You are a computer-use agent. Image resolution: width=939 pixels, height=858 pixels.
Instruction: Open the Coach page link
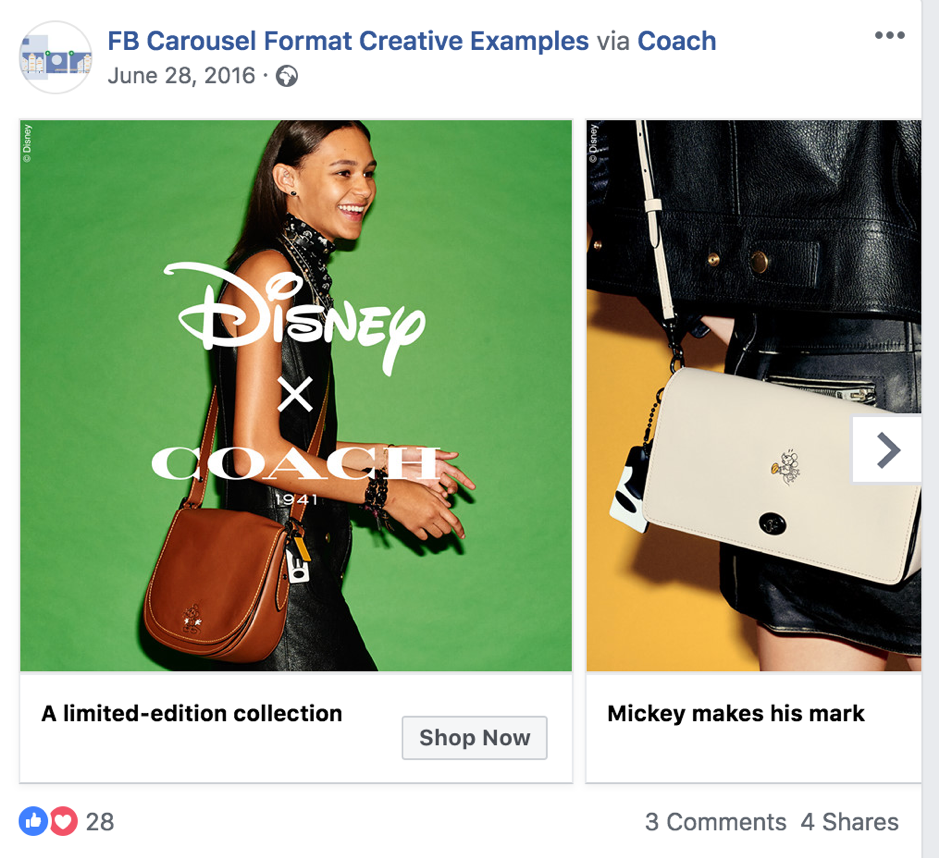(677, 41)
